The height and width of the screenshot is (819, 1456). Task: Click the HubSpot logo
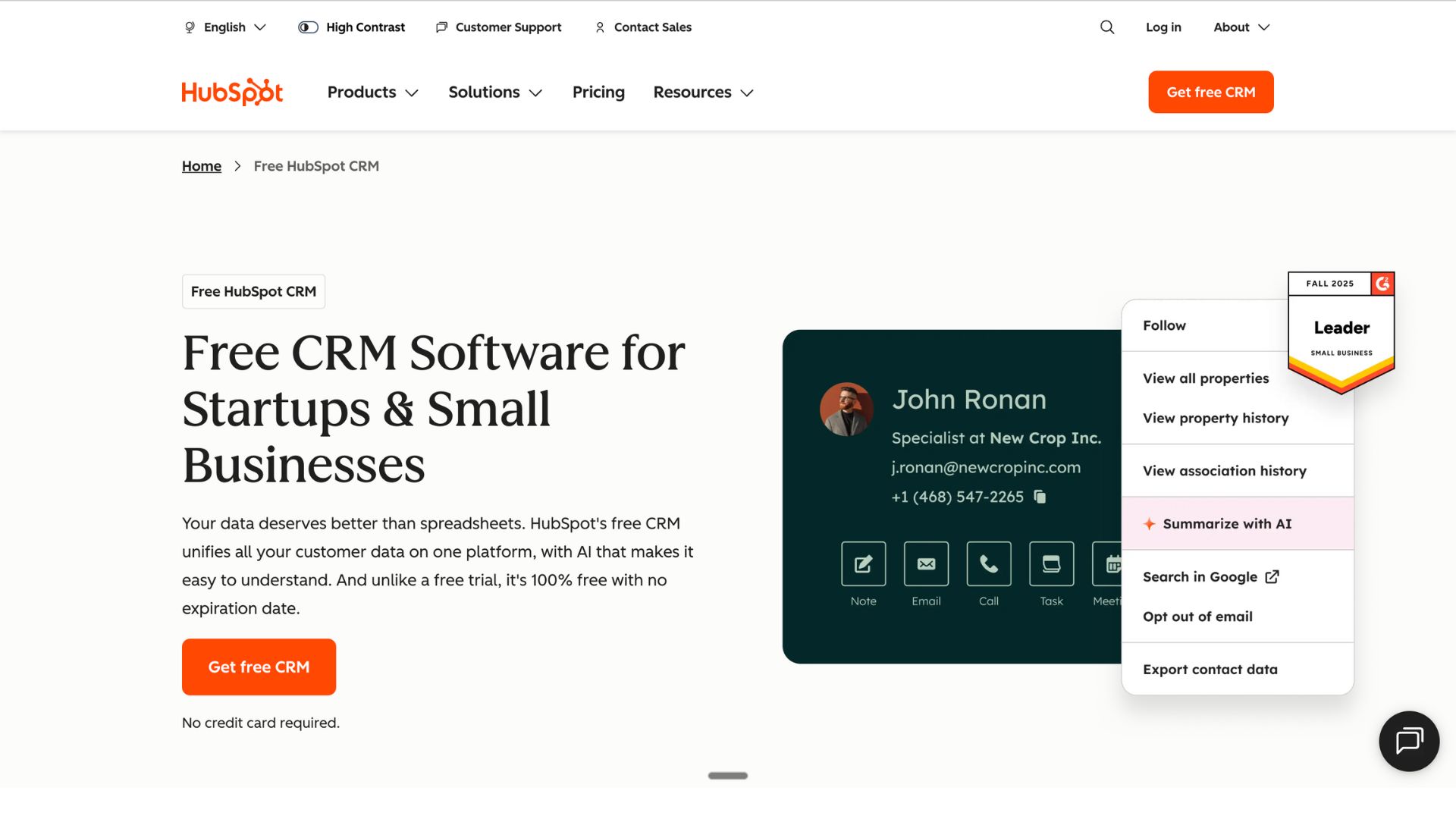click(232, 92)
